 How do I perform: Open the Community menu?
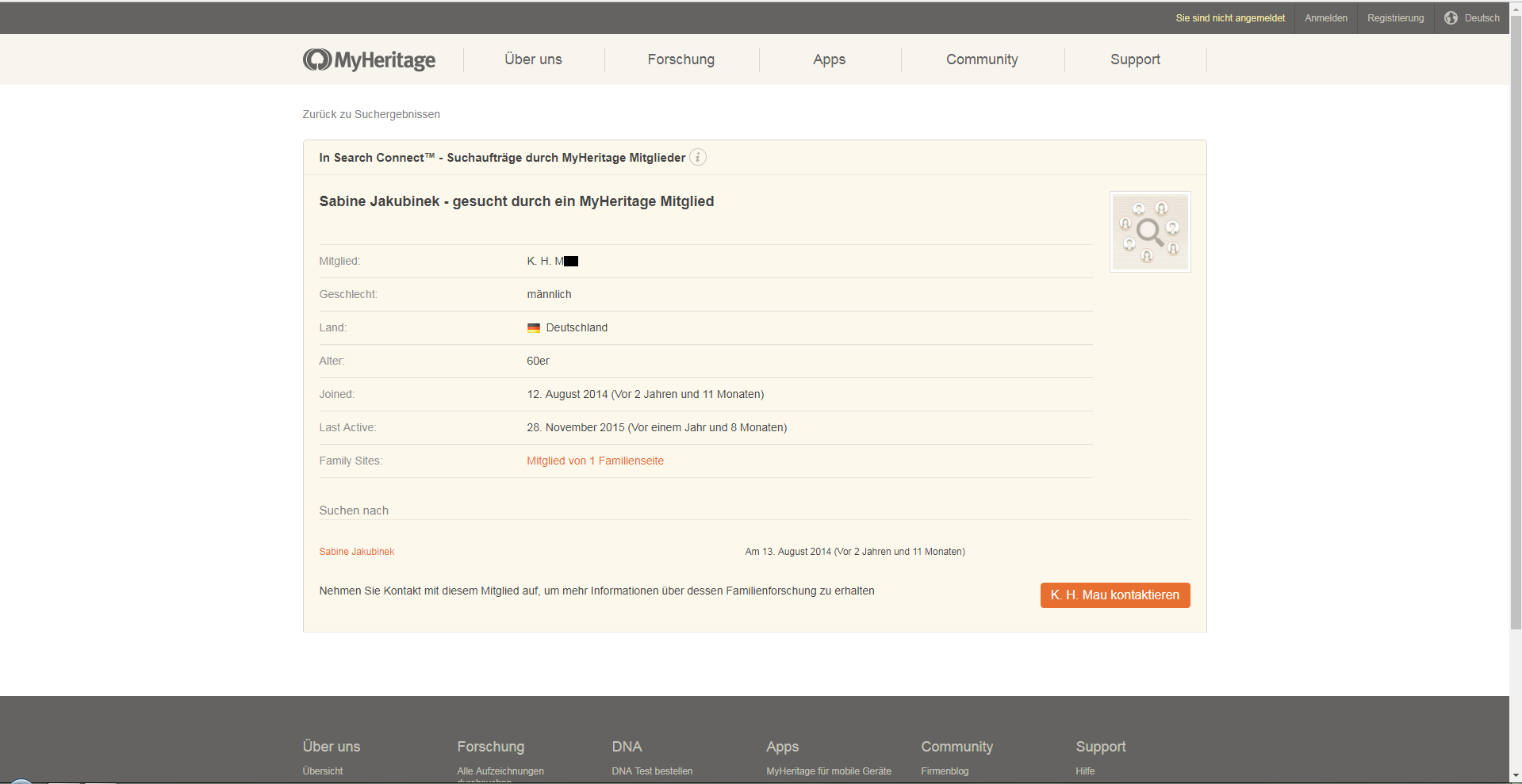(x=982, y=59)
